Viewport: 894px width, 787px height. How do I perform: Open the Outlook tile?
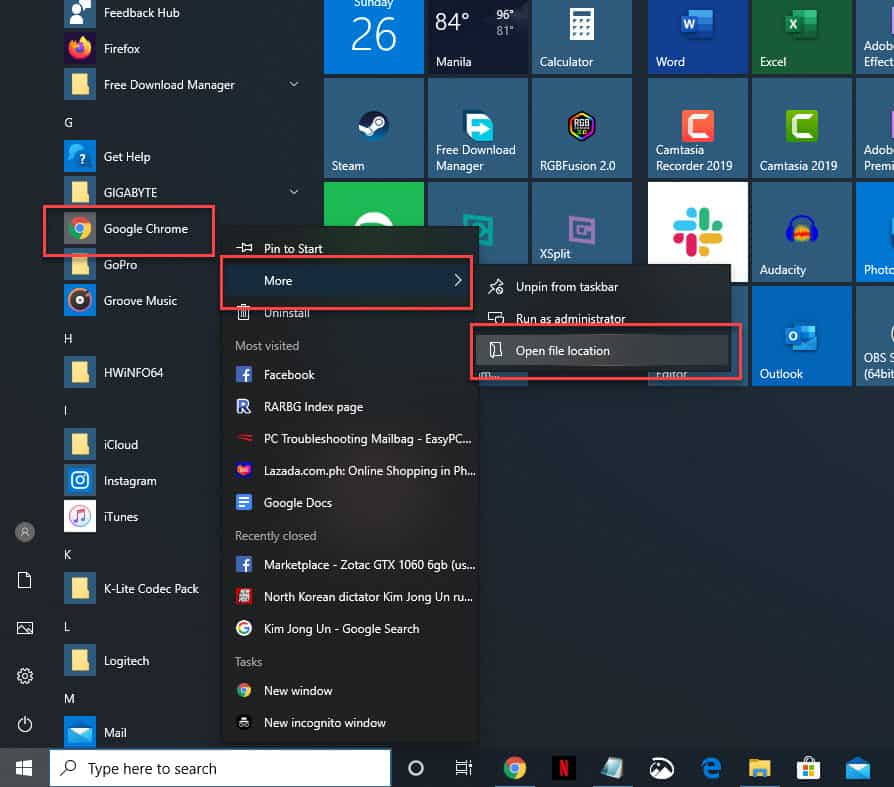point(802,336)
